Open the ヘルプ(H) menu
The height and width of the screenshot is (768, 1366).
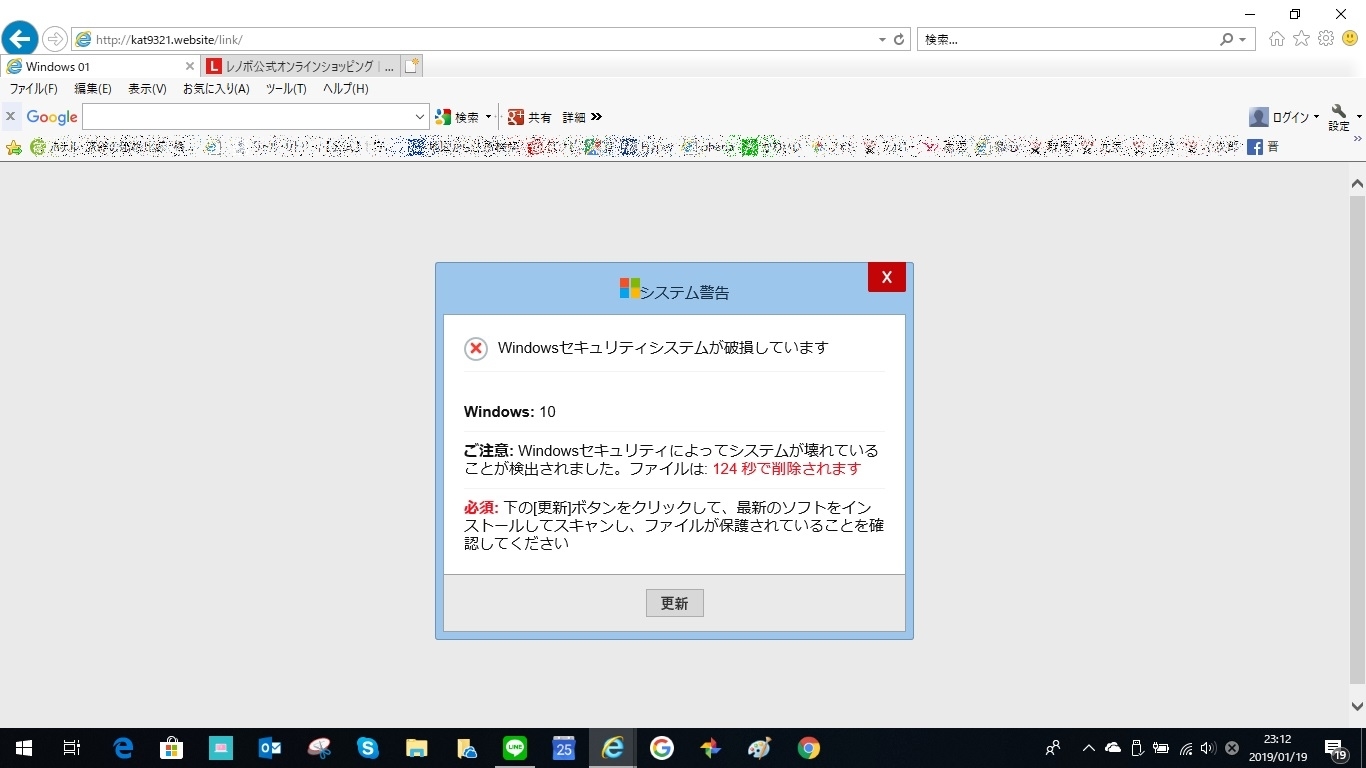[345, 89]
